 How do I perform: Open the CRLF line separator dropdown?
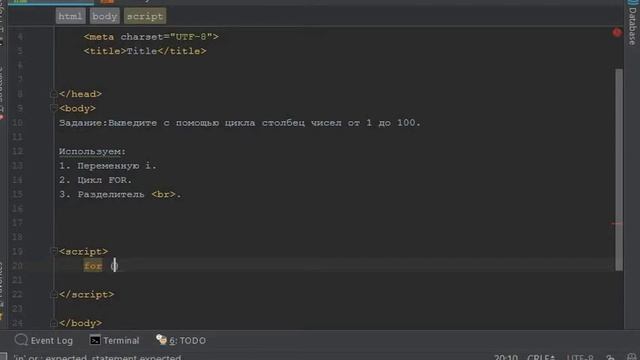(541, 357)
